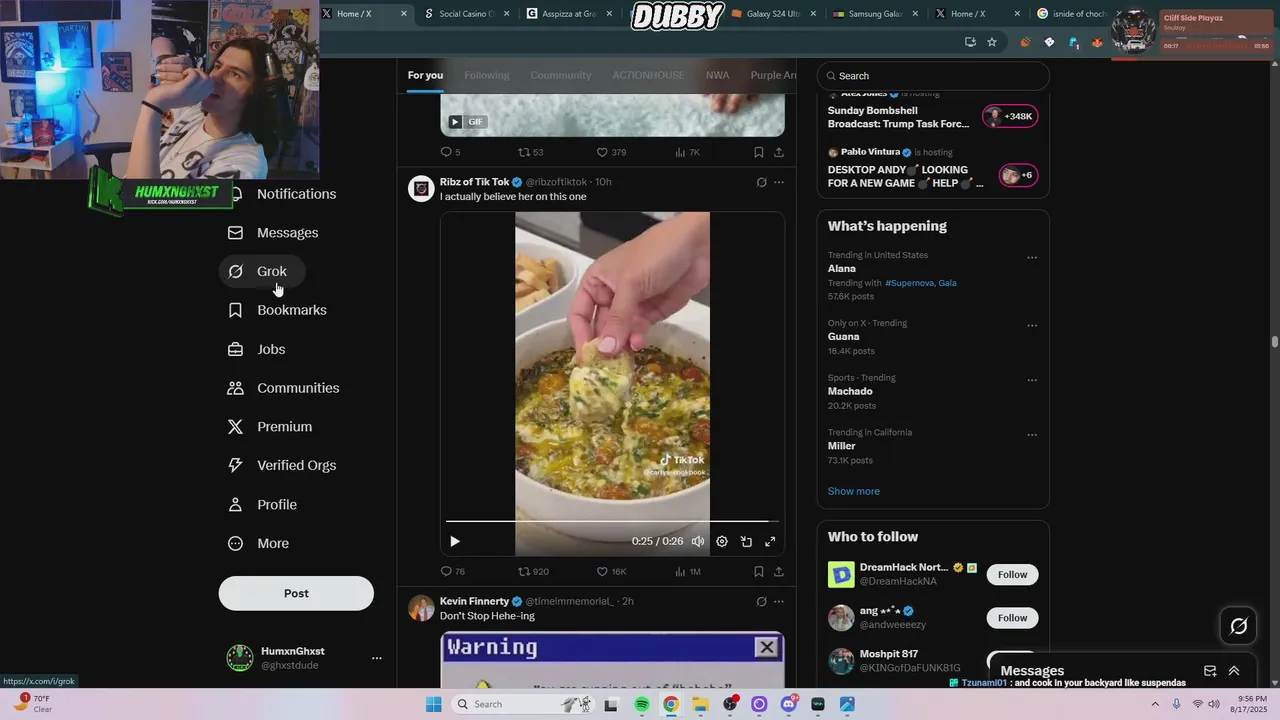Share the GIF post above
This screenshot has width=1280, height=720.
[779, 152]
